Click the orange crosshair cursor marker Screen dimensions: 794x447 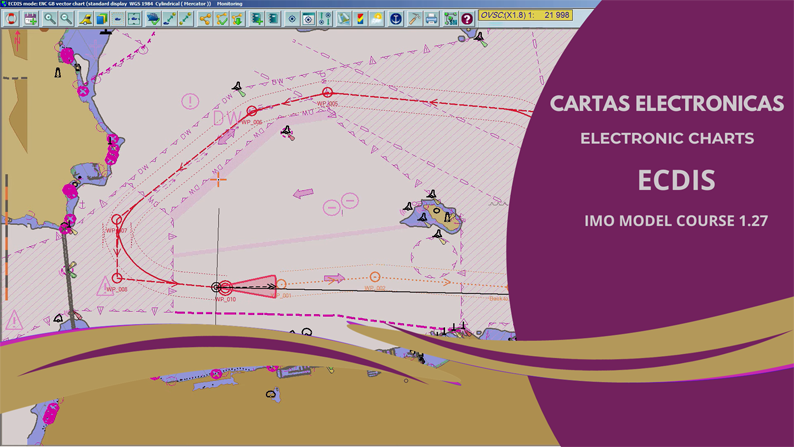(218, 179)
